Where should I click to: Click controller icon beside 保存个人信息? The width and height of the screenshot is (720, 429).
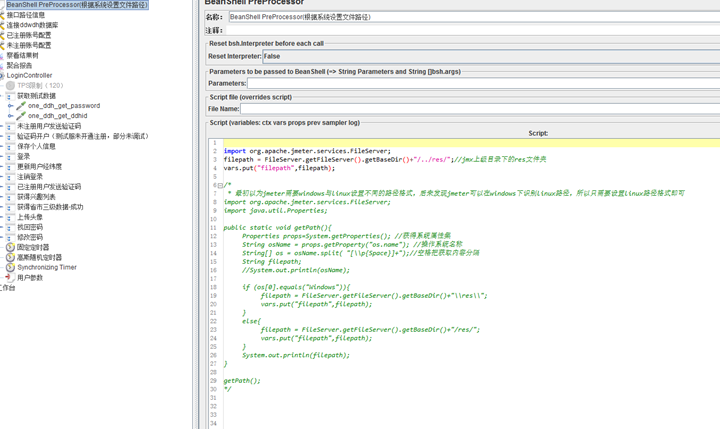[x=11, y=147]
